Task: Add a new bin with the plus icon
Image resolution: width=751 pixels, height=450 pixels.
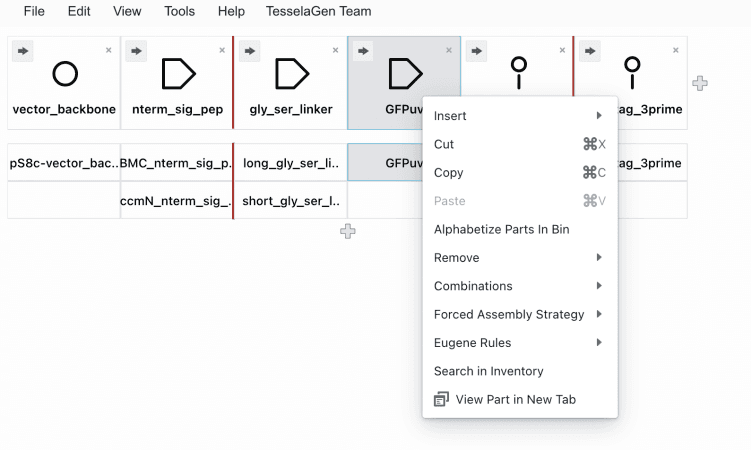Action: click(700, 83)
